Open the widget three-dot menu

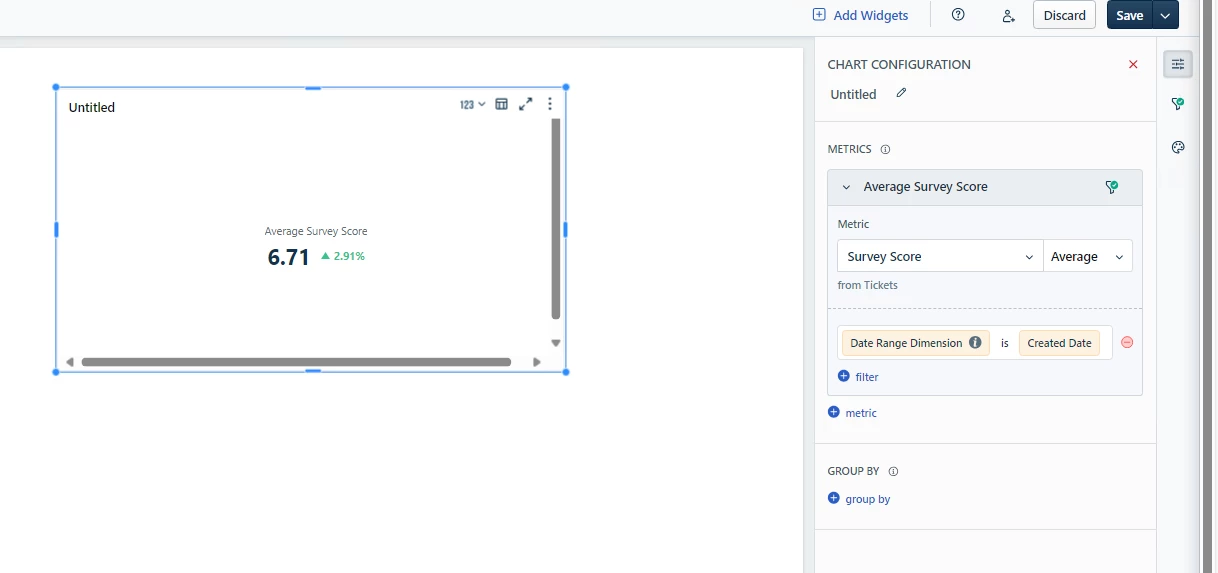click(x=550, y=104)
